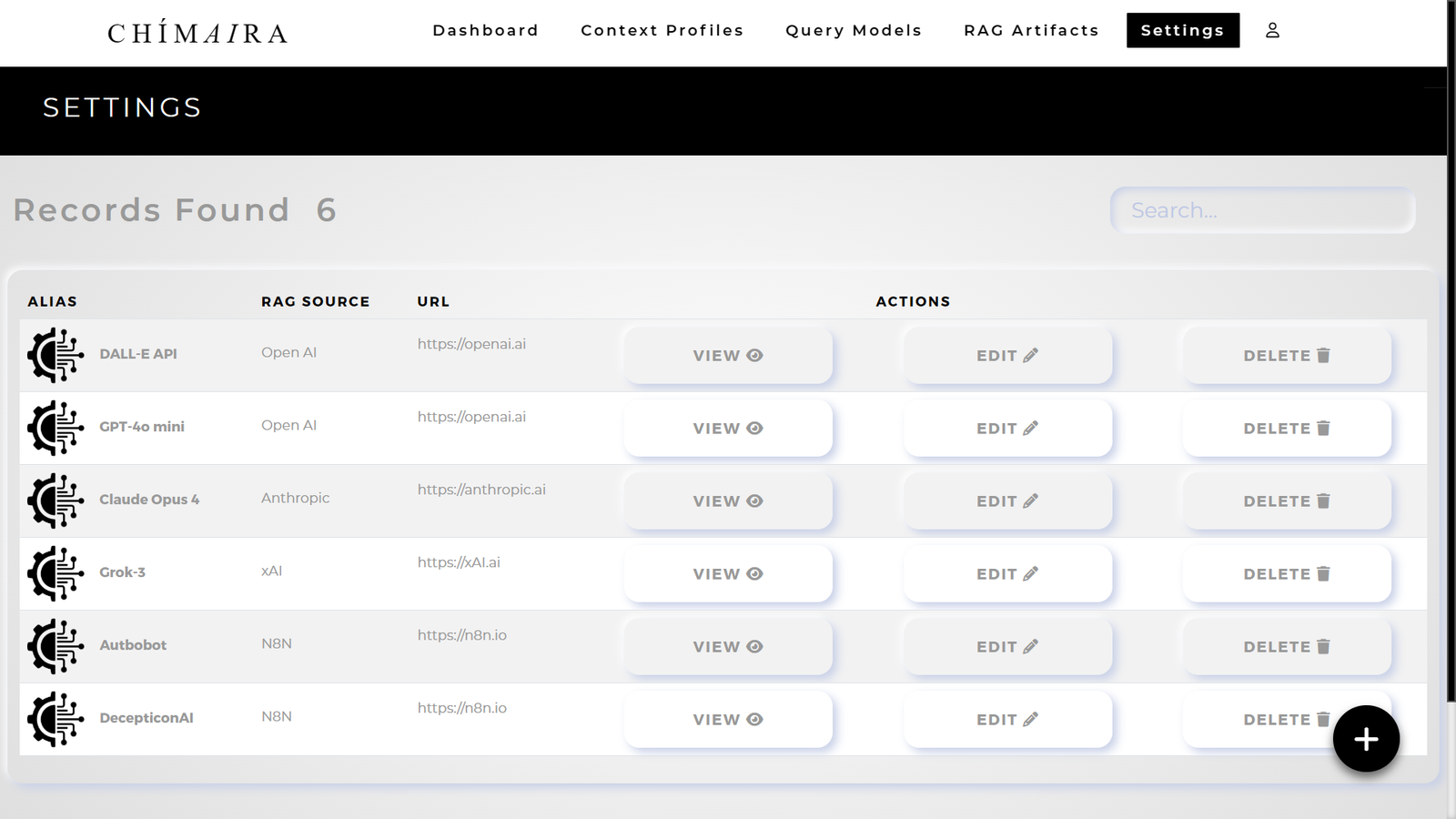The height and width of the screenshot is (819, 1456).
Task: Click the Autobot row model icon
Action: (56, 646)
